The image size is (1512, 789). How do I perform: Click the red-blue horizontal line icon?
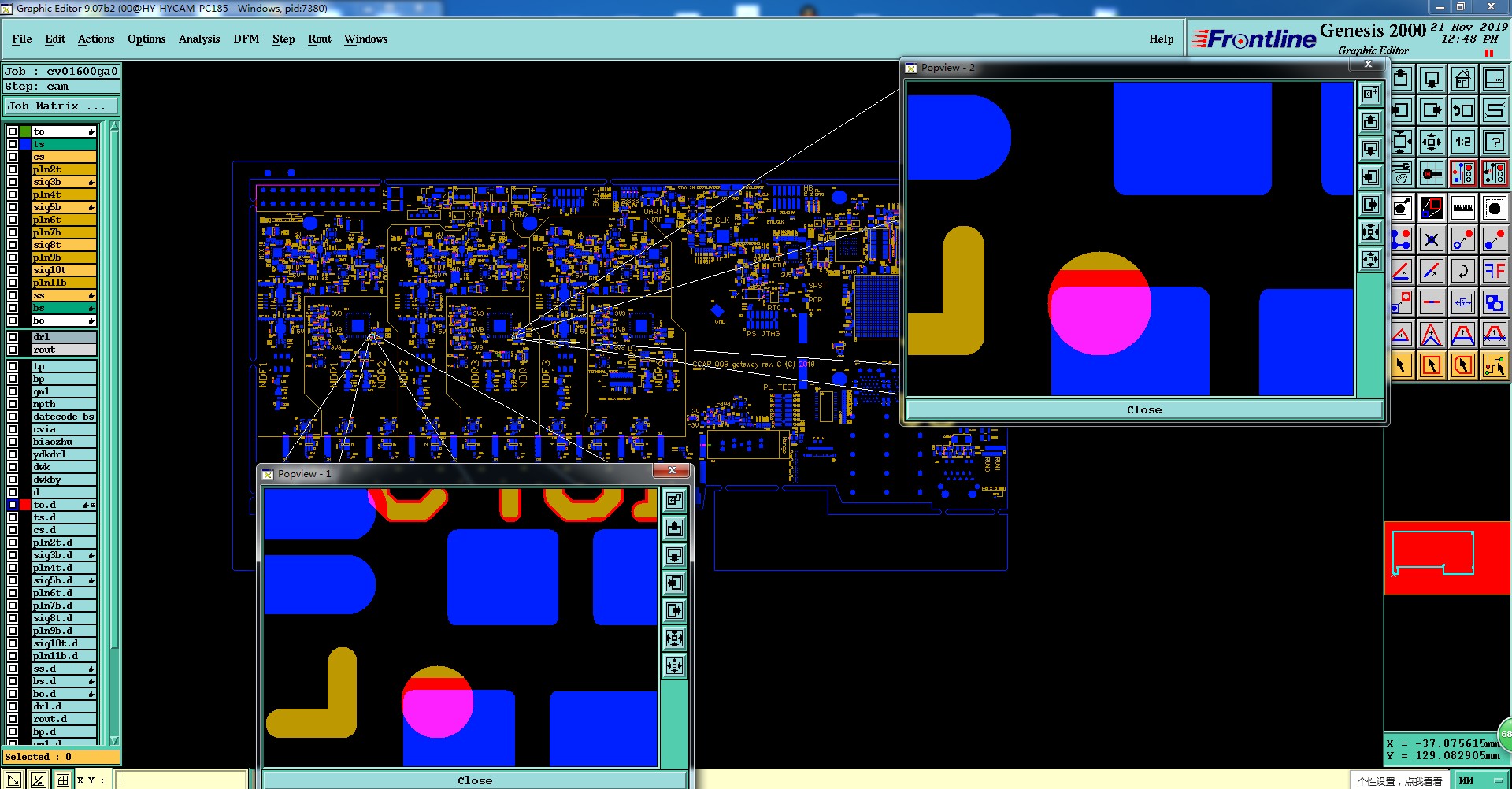[x=1432, y=302]
